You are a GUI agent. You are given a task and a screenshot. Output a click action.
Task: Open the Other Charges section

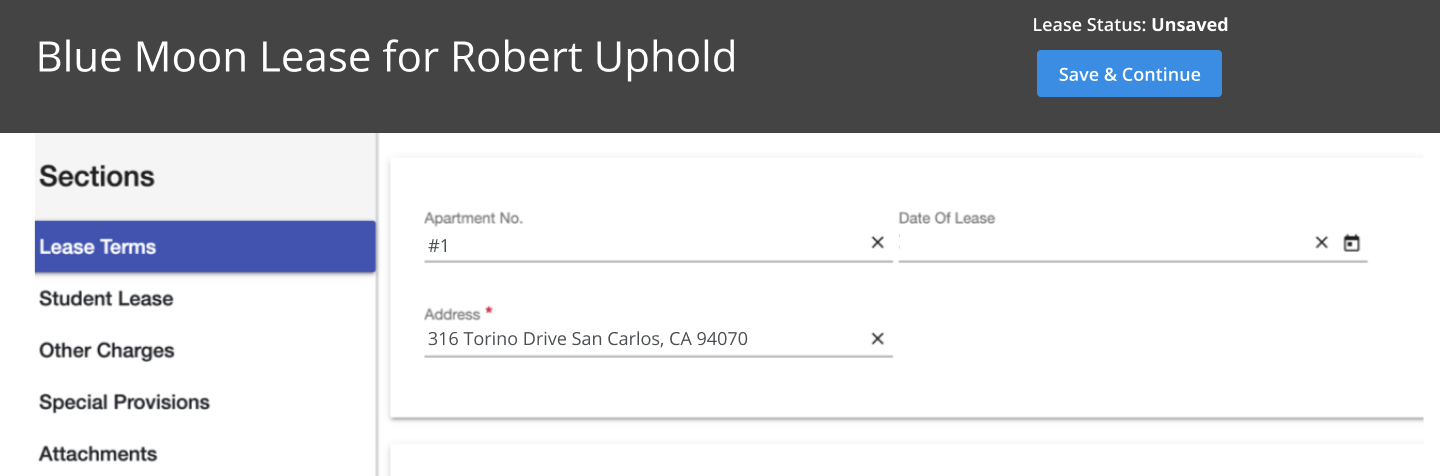click(x=107, y=351)
